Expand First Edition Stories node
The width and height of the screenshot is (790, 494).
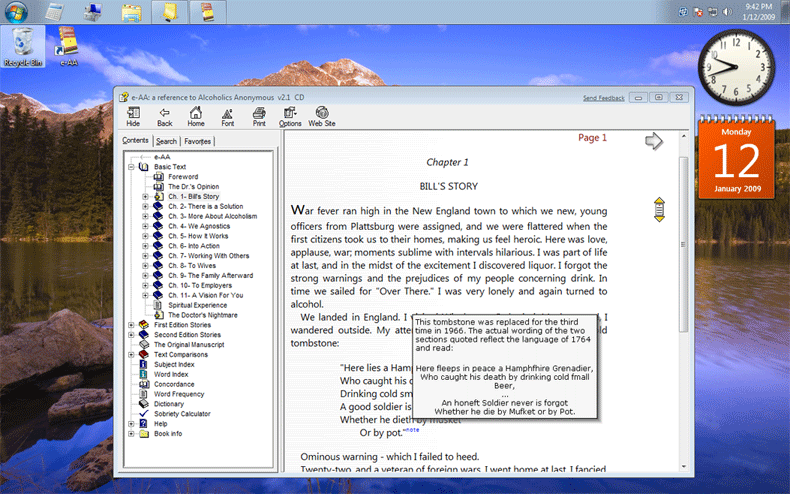click(131, 325)
